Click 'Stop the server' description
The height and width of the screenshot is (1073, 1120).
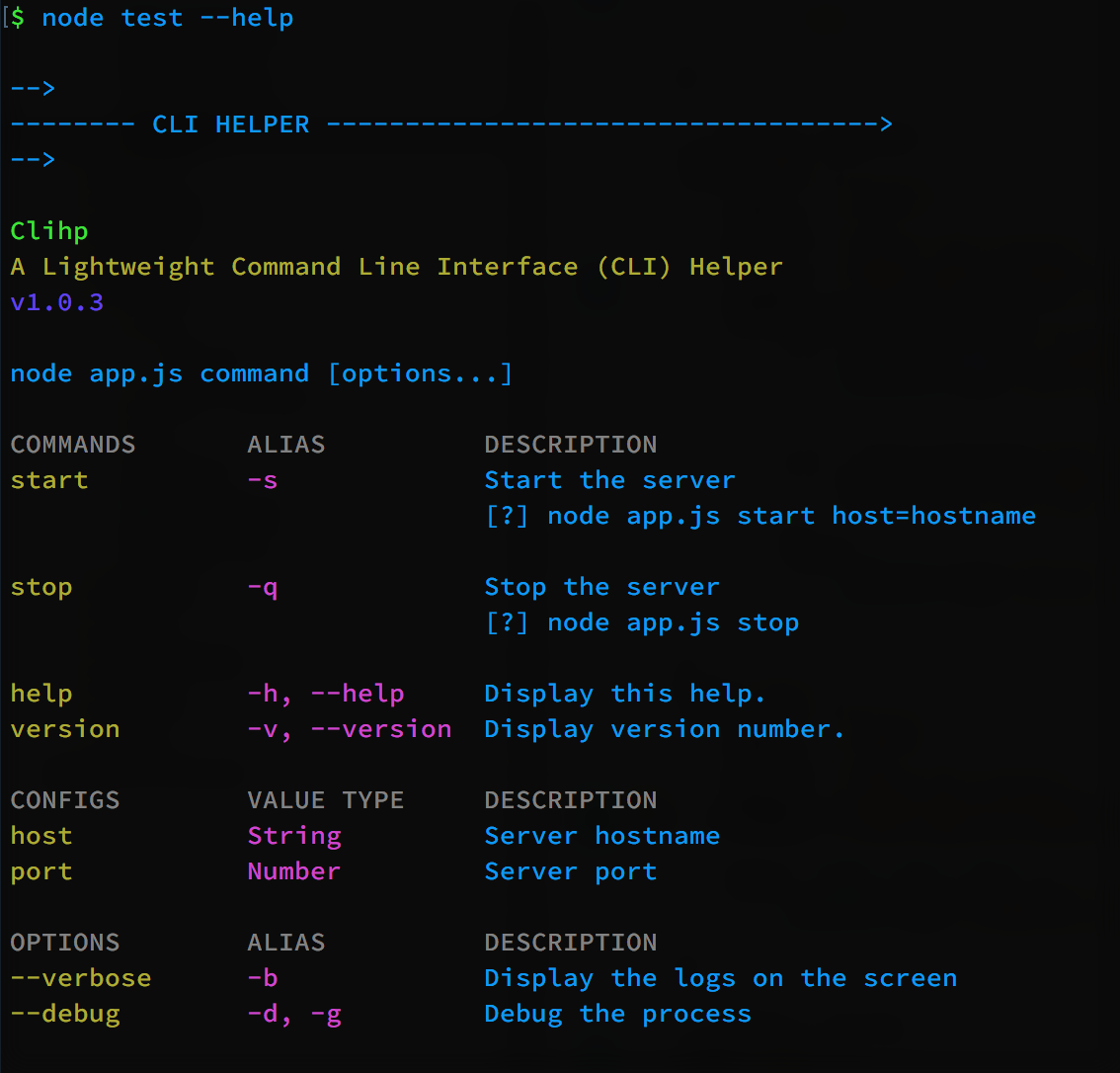(602, 587)
